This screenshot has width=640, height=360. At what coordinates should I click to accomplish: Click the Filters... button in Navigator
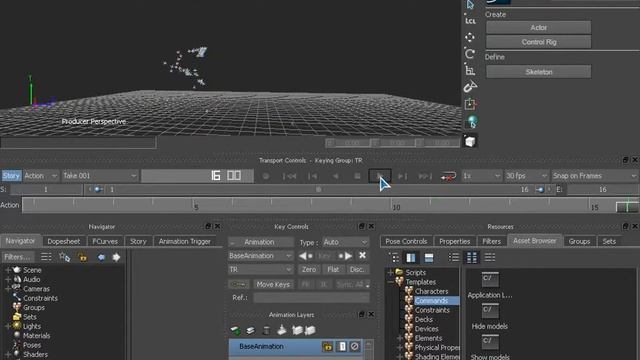17,257
